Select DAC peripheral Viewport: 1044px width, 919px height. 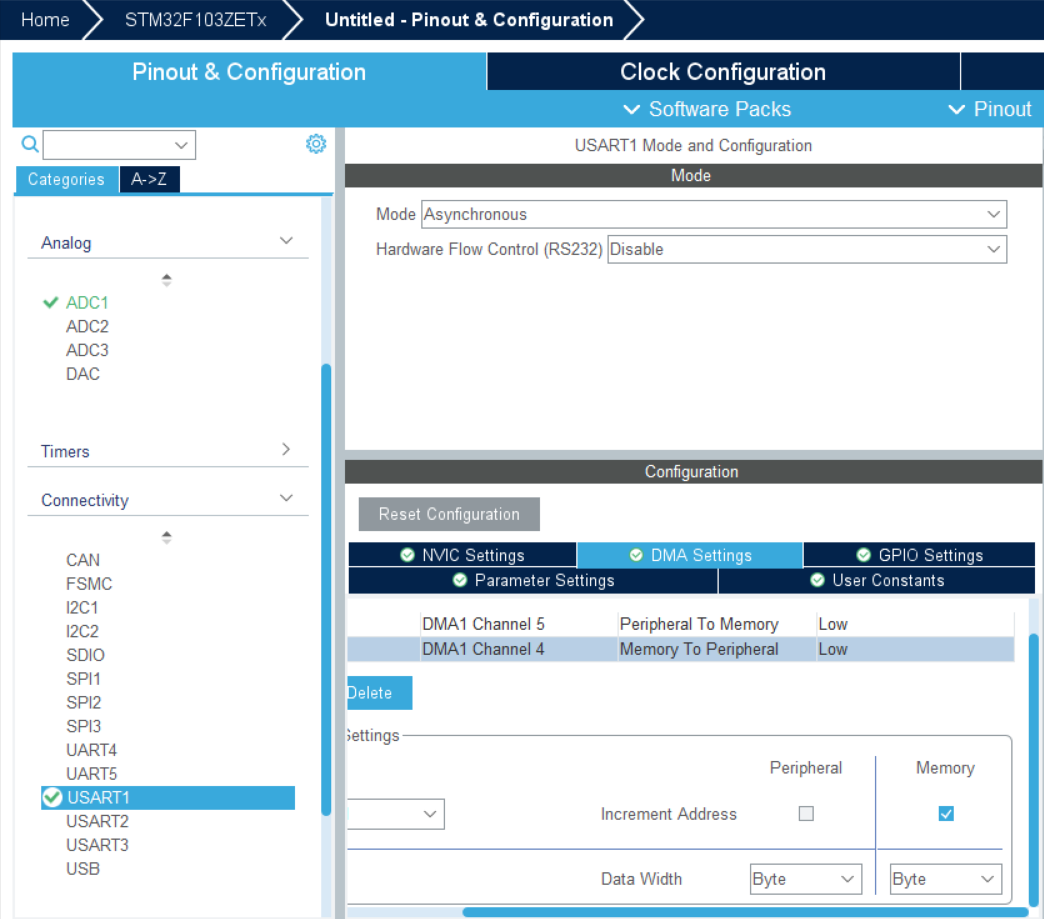click(83, 374)
